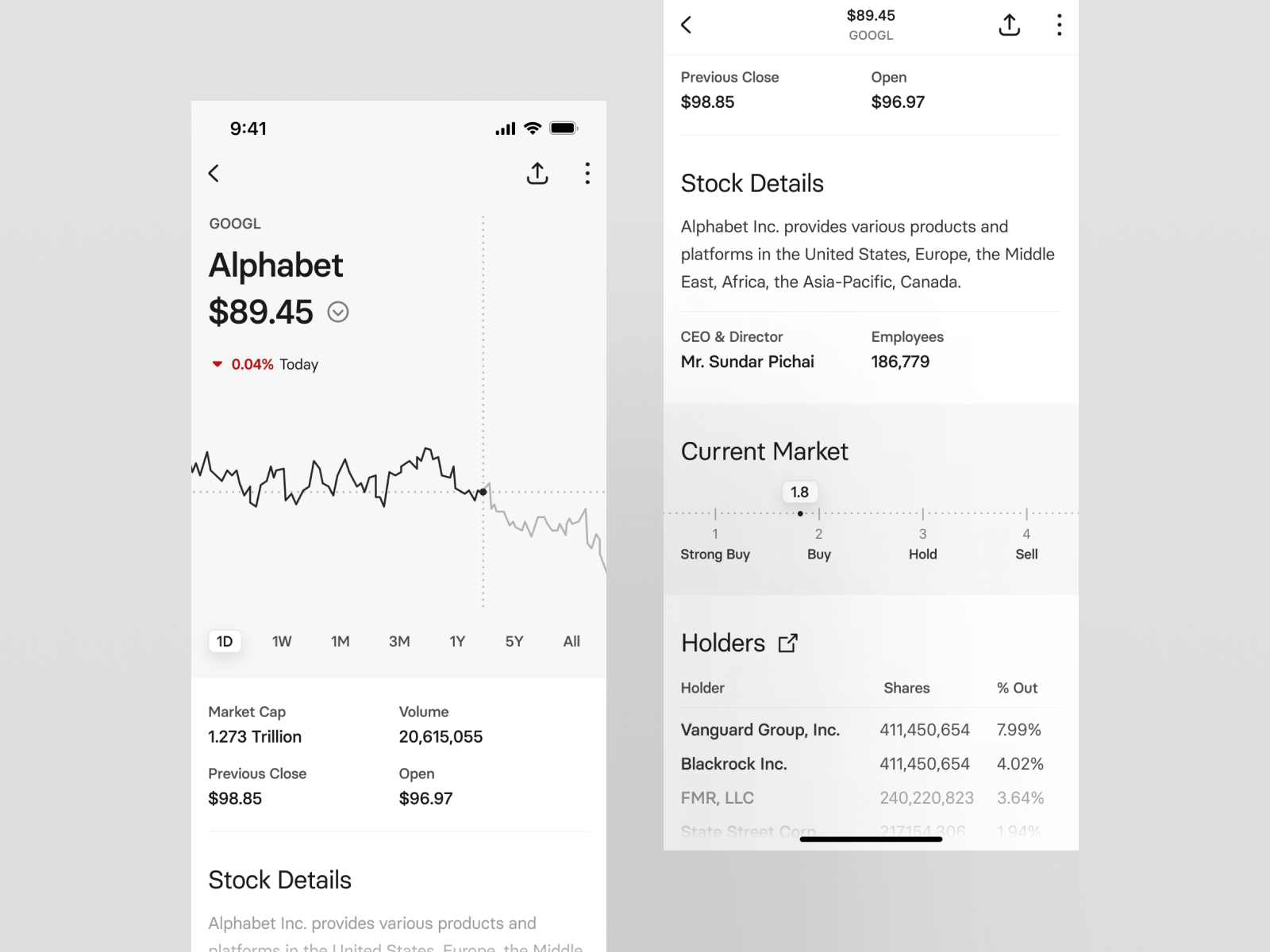The image size is (1270, 952).
Task: Navigate back with the left chevron arrow
Action: click(213, 173)
